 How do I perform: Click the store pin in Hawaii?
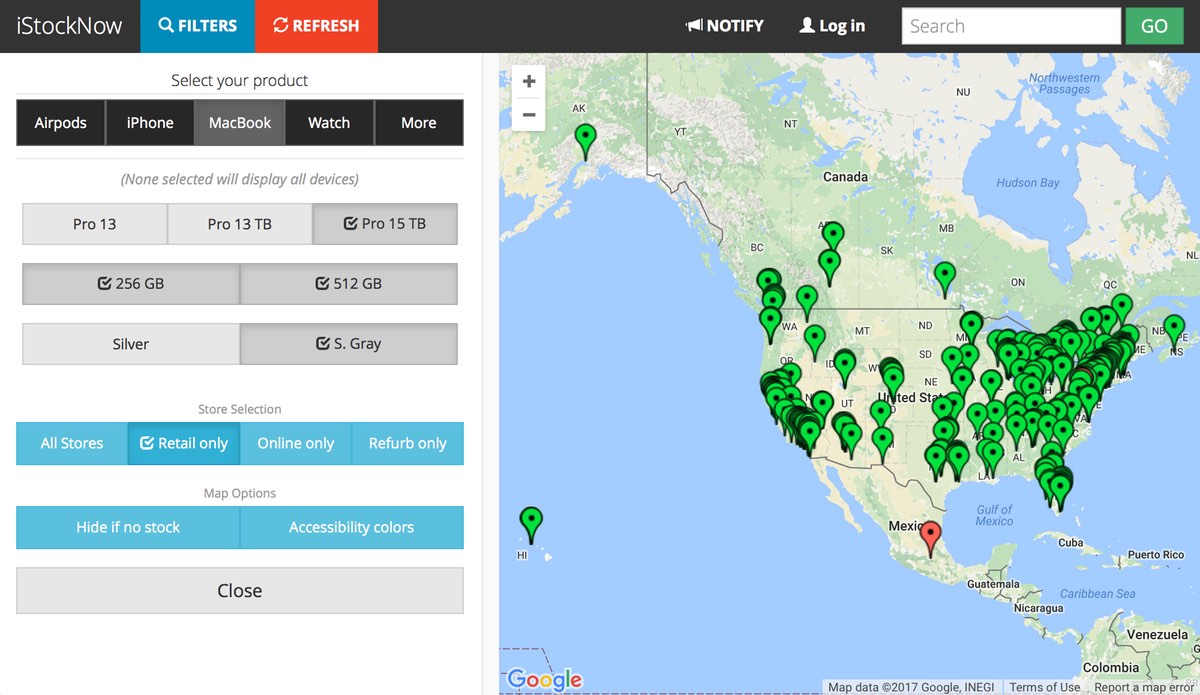531,525
